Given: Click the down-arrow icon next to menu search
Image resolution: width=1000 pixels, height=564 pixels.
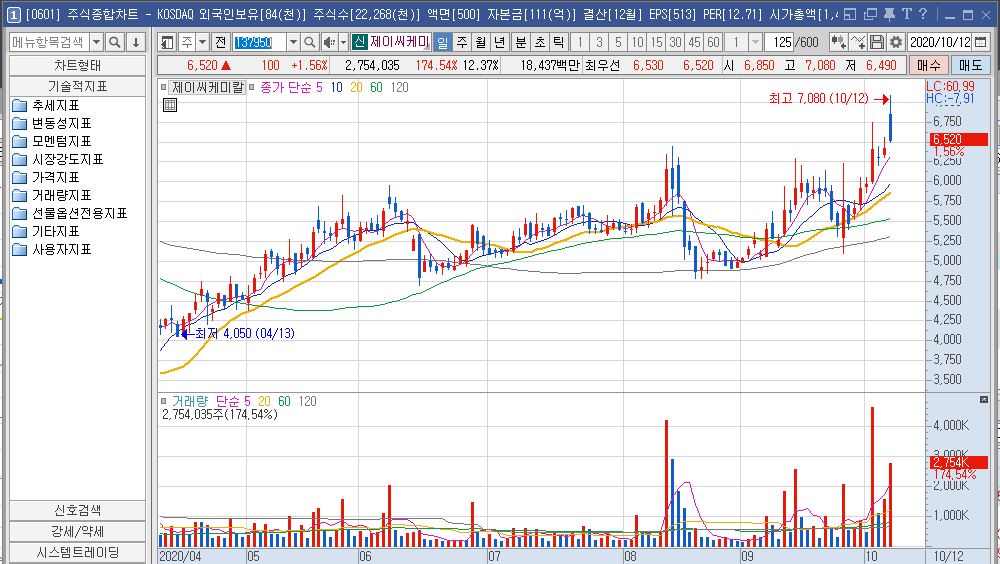Looking at the screenshot, I should point(136,43).
